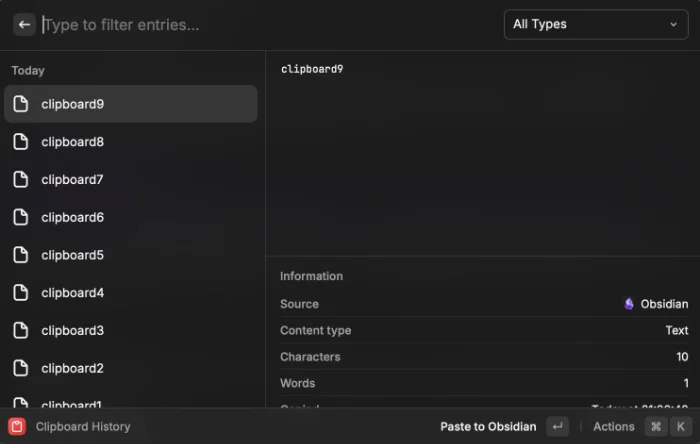This screenshot has width=700, height=444.
Task: Click the clipboard6 document icon
Action: pos(21,217)
